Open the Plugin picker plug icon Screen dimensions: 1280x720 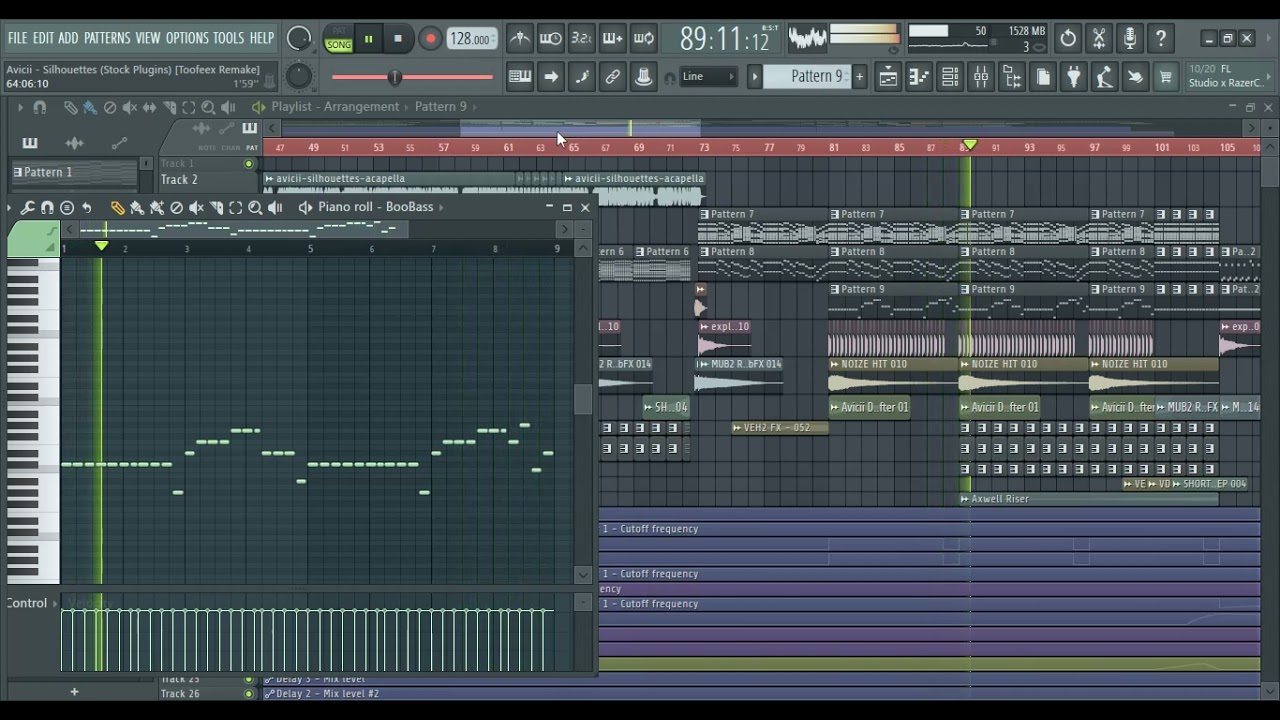(1073, 76)
